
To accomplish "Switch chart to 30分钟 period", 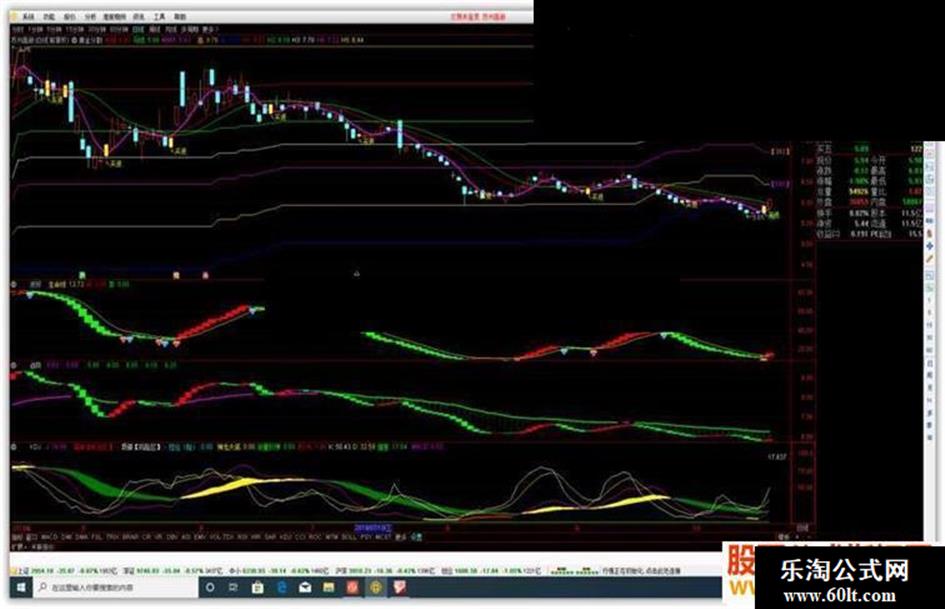I will click(x=97, y=28).
